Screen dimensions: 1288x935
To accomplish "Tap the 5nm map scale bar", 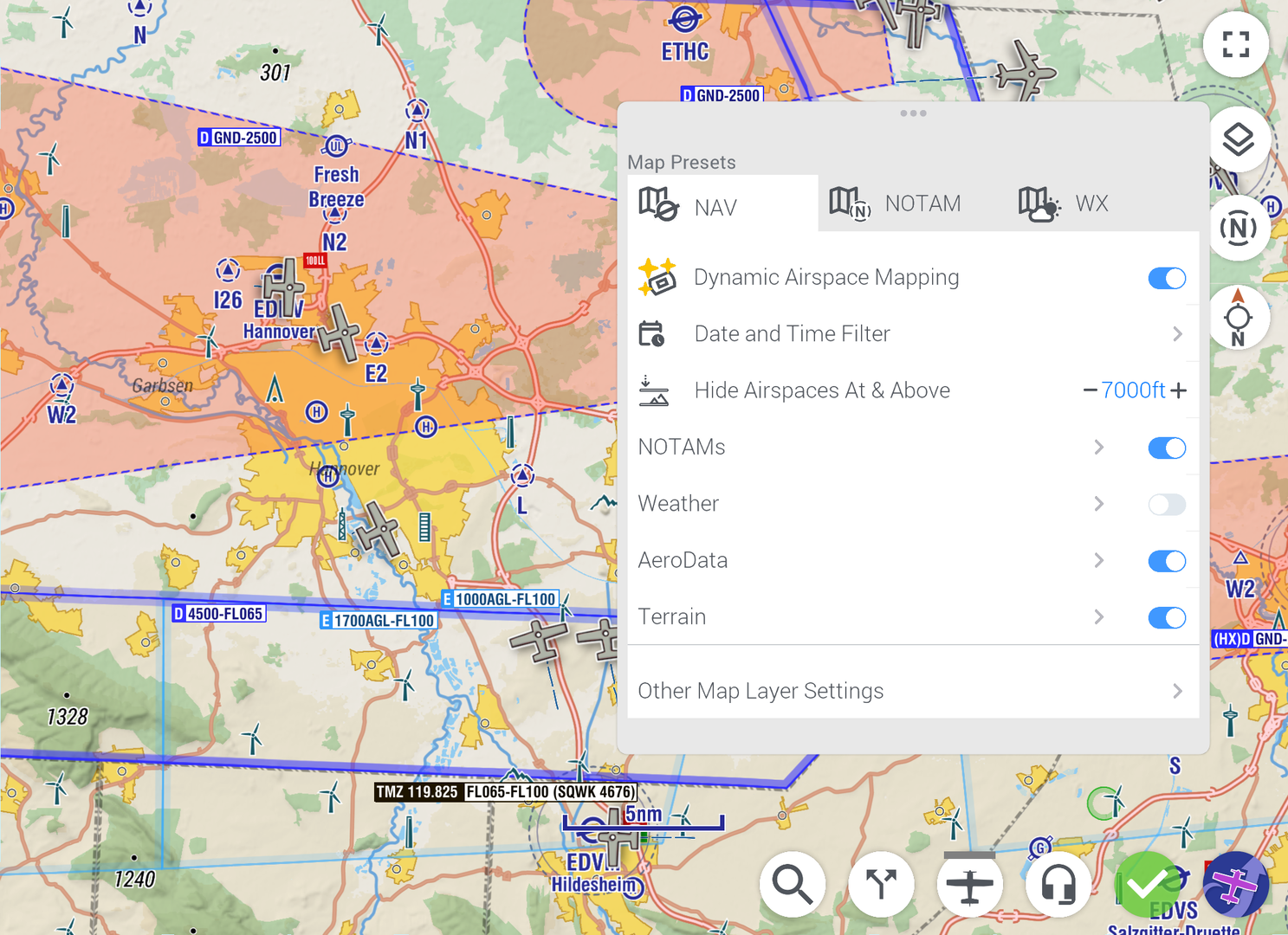I will pos(644,818).
